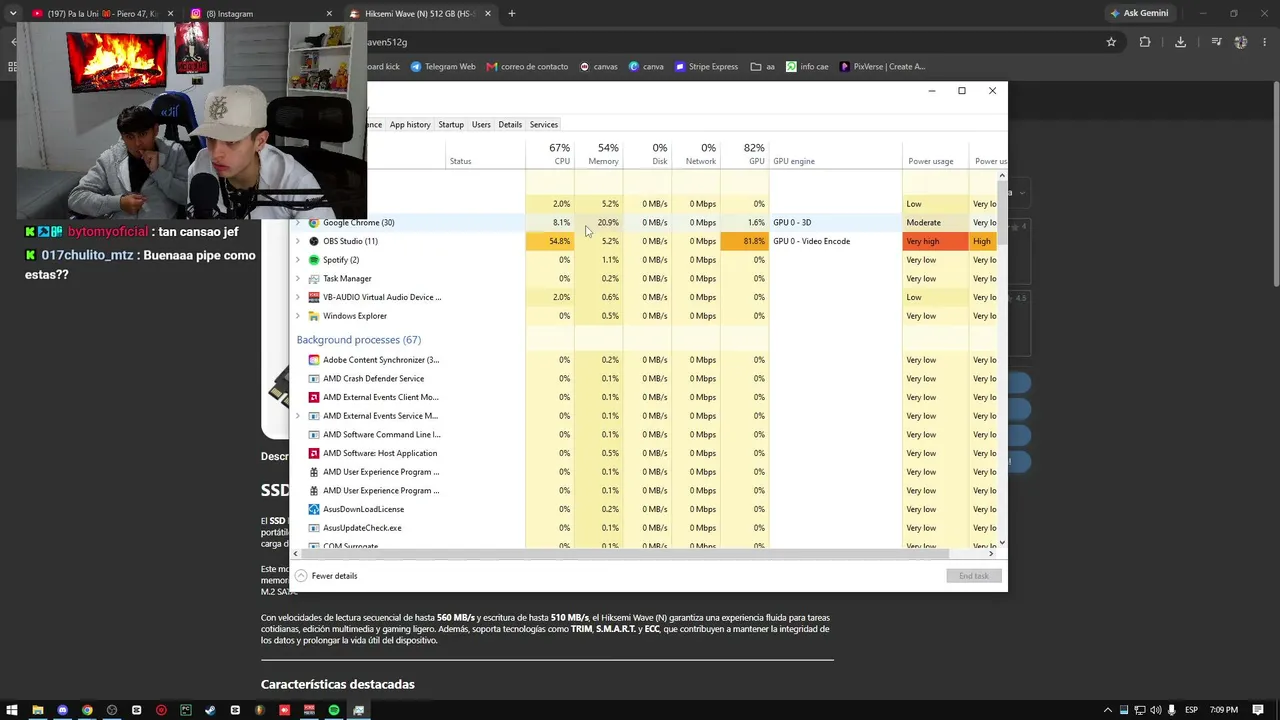The width and height of the screenshot is (1280, 720).
Task: Click the OBS Studio process icon
Action: click(314, 241)
